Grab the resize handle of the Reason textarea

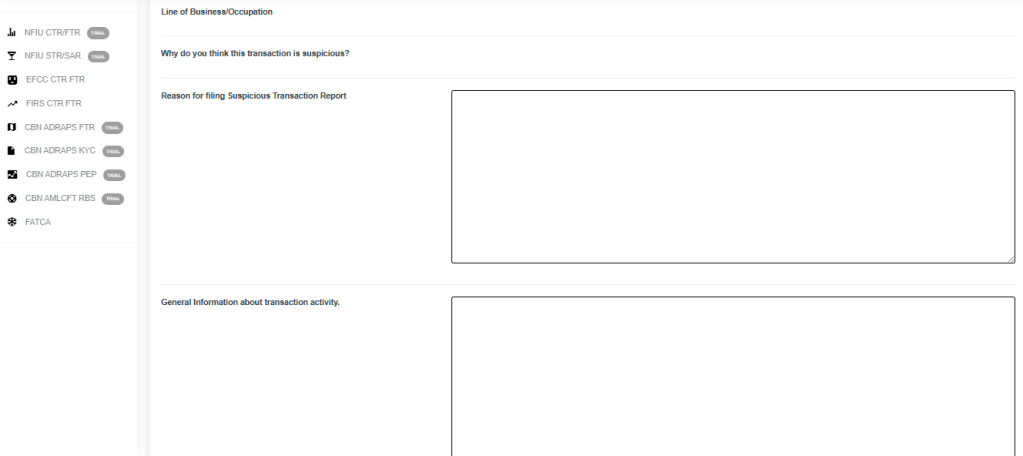pos(1010,259)
